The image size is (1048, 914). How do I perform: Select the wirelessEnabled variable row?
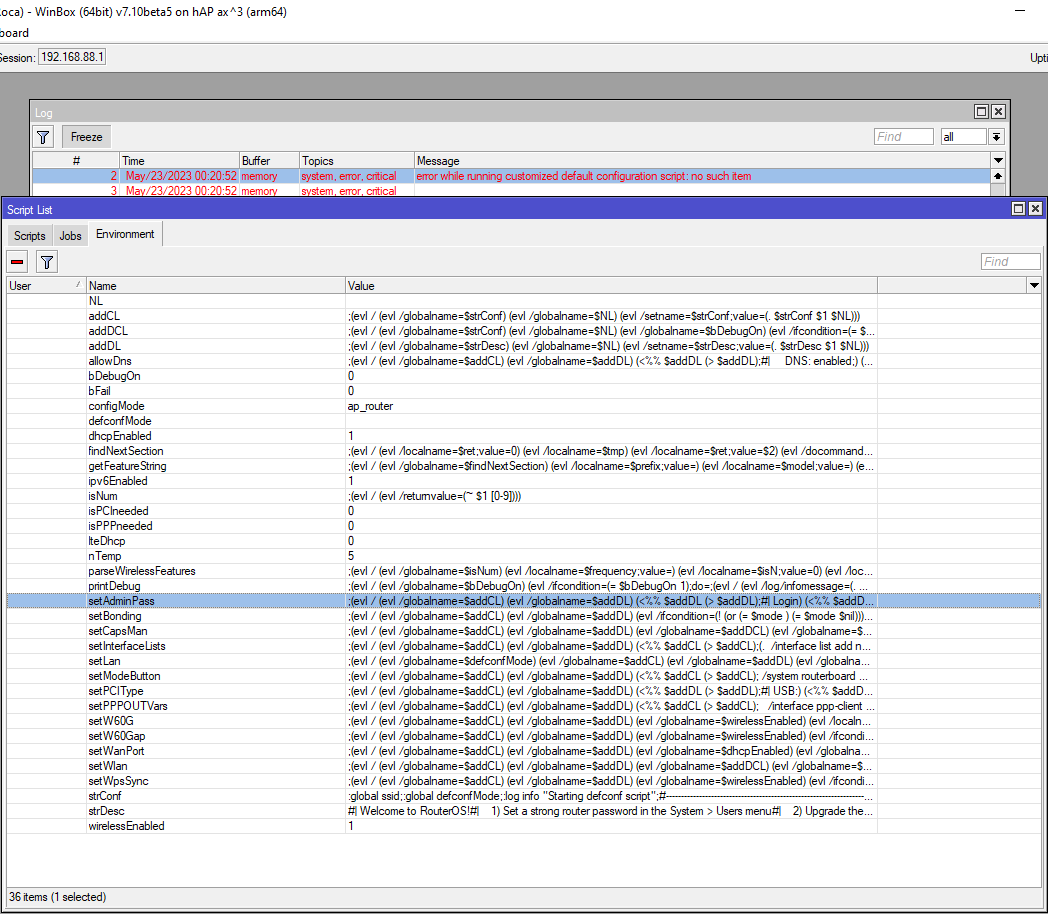pos(523,826)
